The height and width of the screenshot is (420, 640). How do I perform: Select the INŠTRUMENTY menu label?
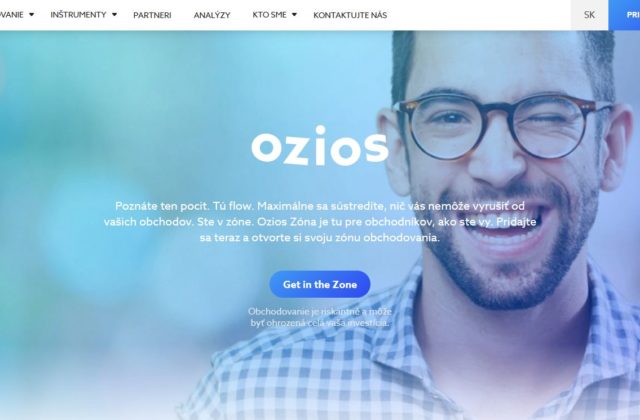(78, 15)
